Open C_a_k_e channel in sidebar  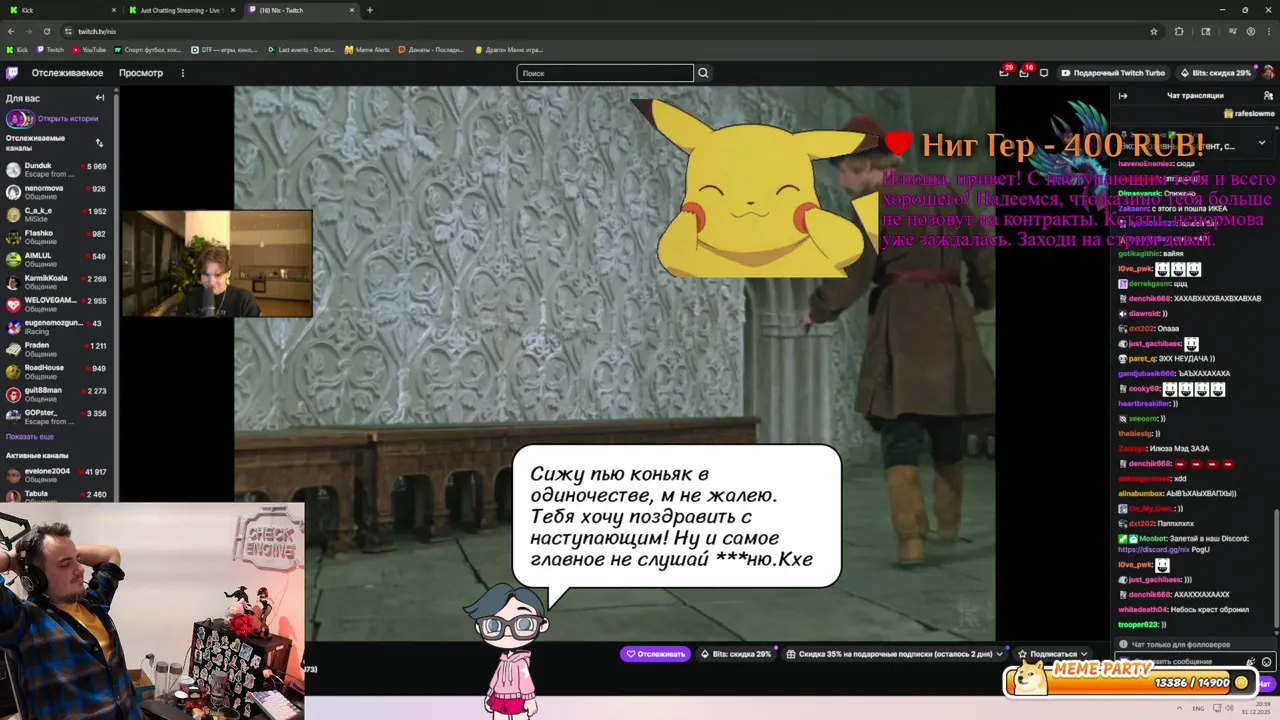pyautogui.click(x=59, y=215)
